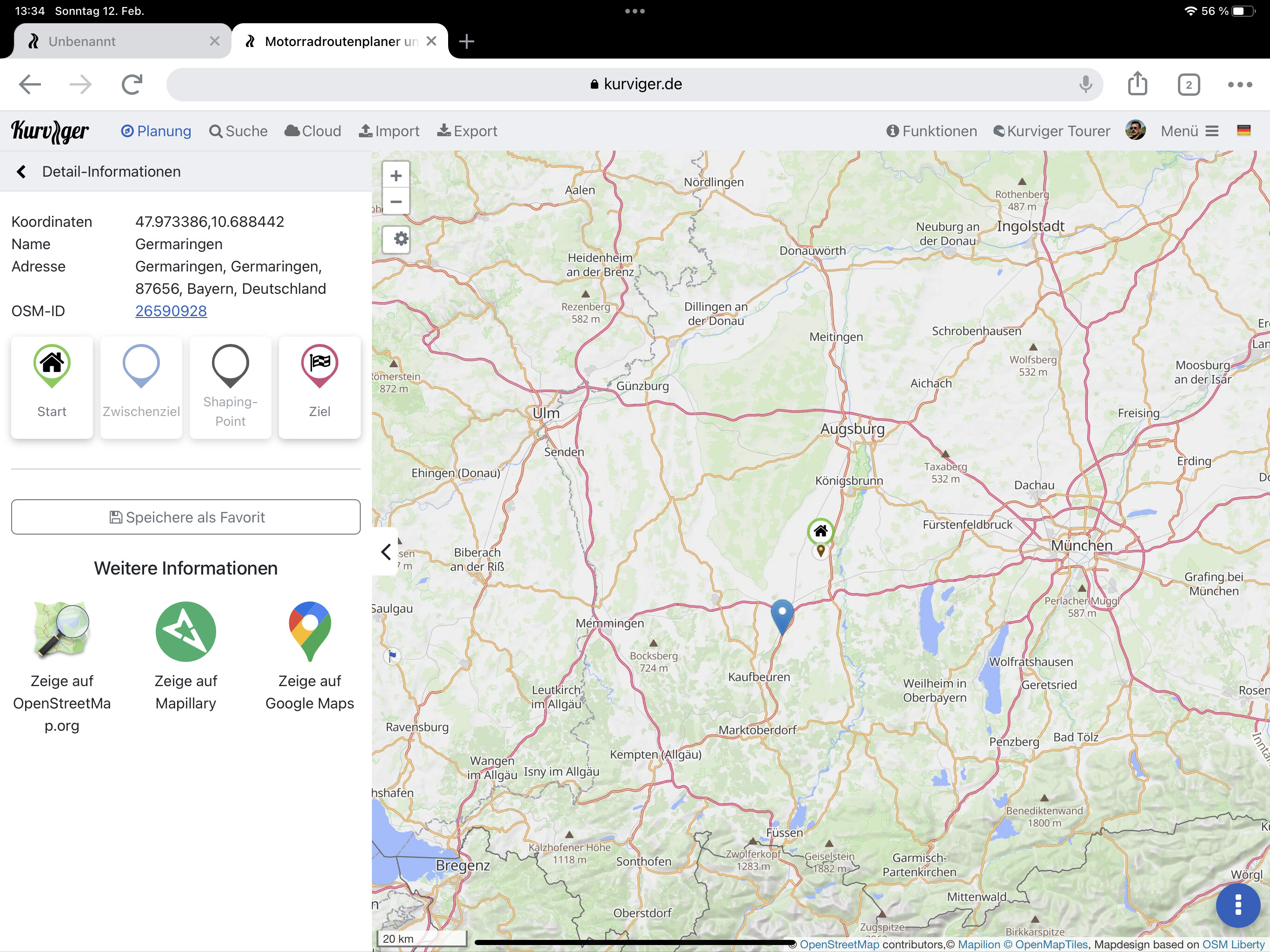Open the Suche menu item
The width and height of the screenshot is (1270, 952).
(x=238, y=131)
